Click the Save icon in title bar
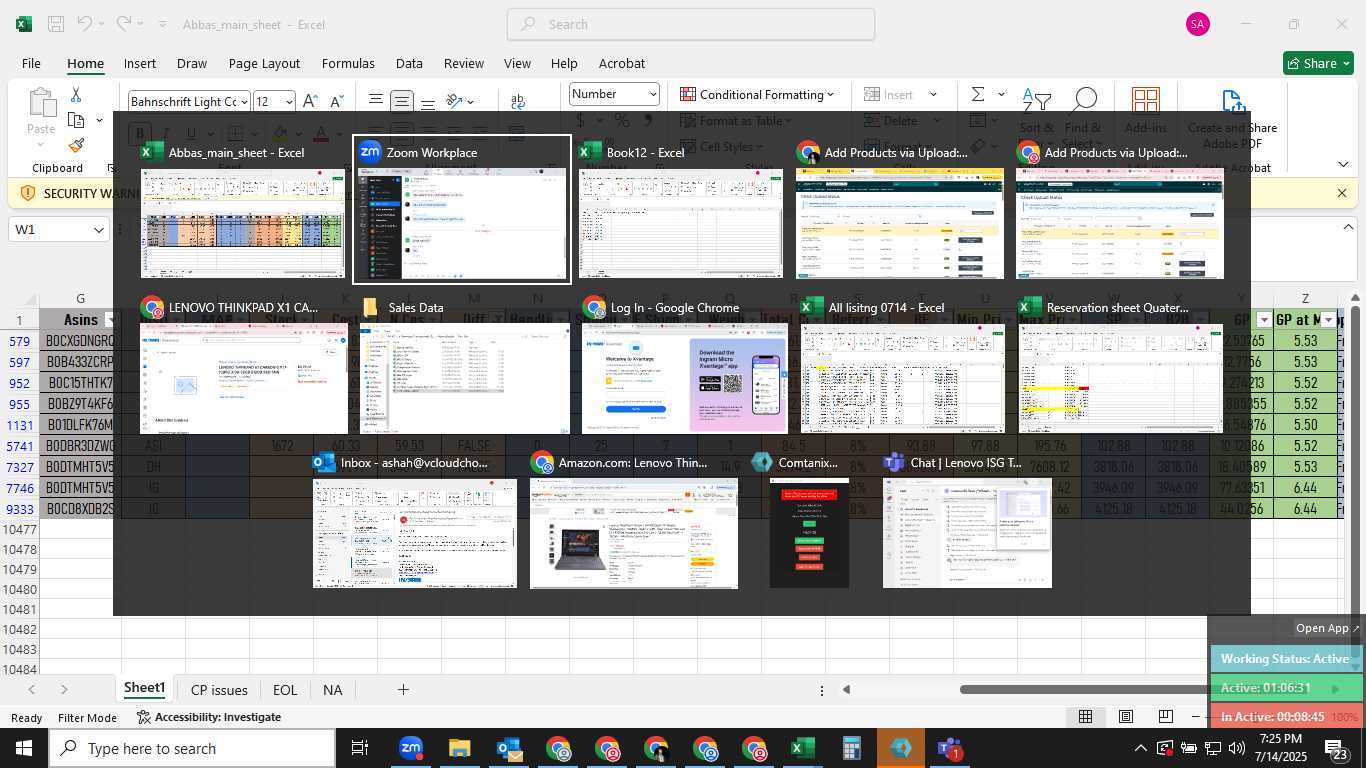 (x=56, y=24)
